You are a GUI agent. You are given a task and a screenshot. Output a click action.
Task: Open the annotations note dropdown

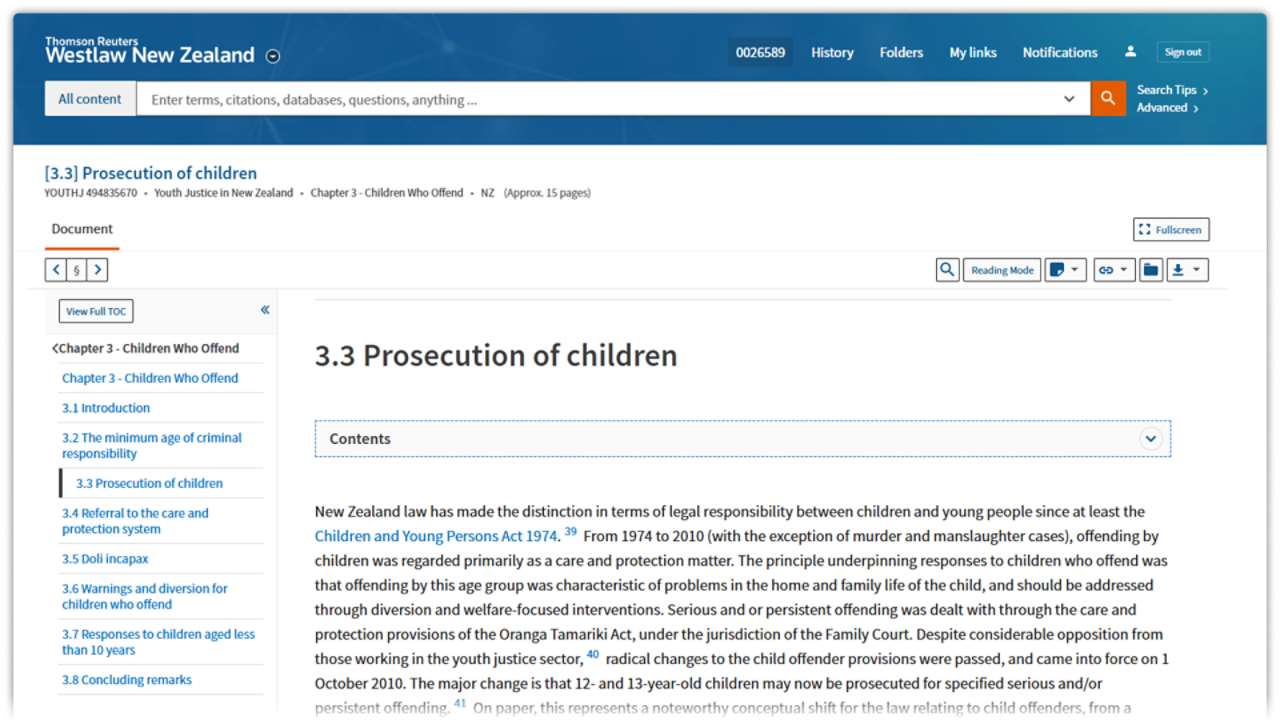point(1065,270)
